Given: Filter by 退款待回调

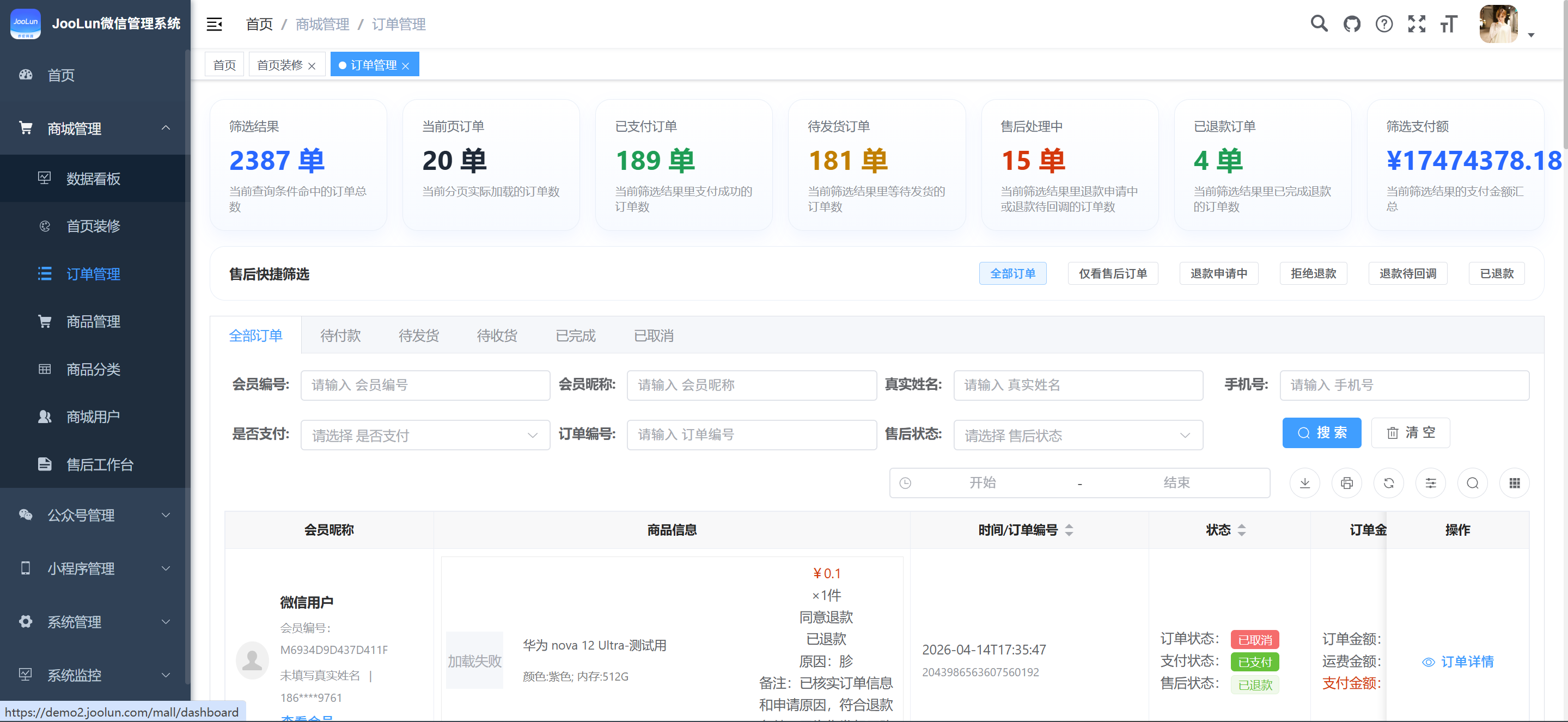Looking at the screenshot, I should tap(1408, 274).
